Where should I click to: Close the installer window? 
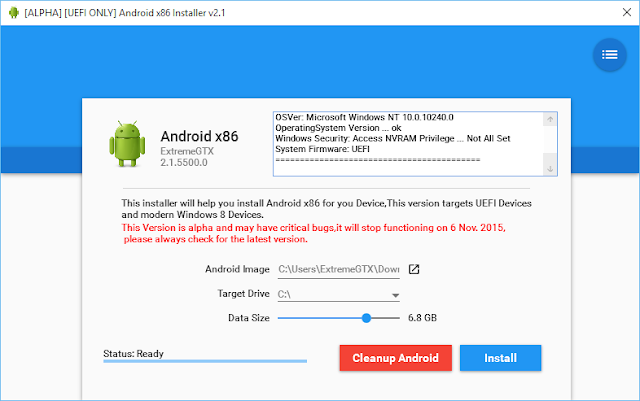pyautogui.click(x=627, y=13)
